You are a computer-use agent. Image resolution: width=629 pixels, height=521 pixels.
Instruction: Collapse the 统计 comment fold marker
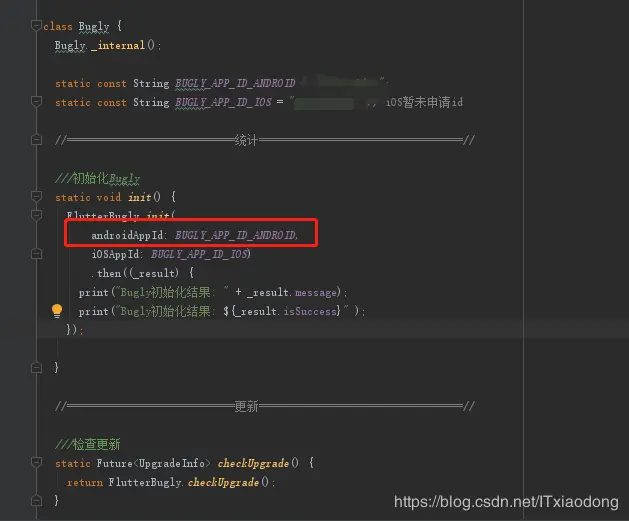pos(36,140)
